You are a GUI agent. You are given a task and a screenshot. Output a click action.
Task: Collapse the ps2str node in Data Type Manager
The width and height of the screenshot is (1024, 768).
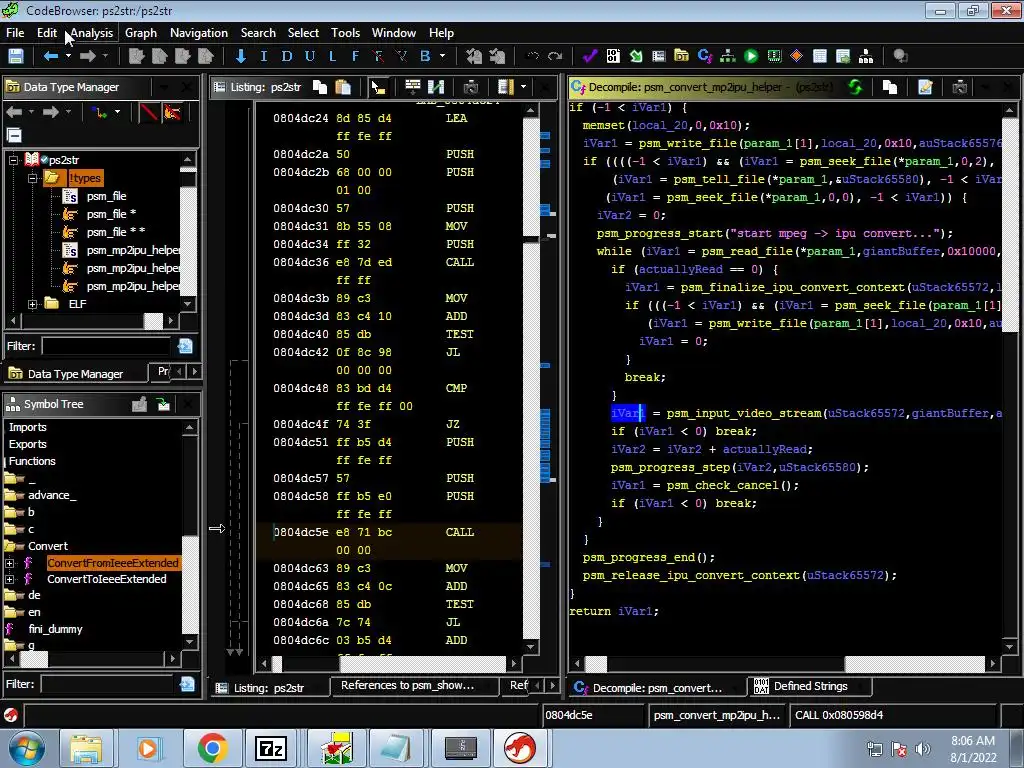12,159
